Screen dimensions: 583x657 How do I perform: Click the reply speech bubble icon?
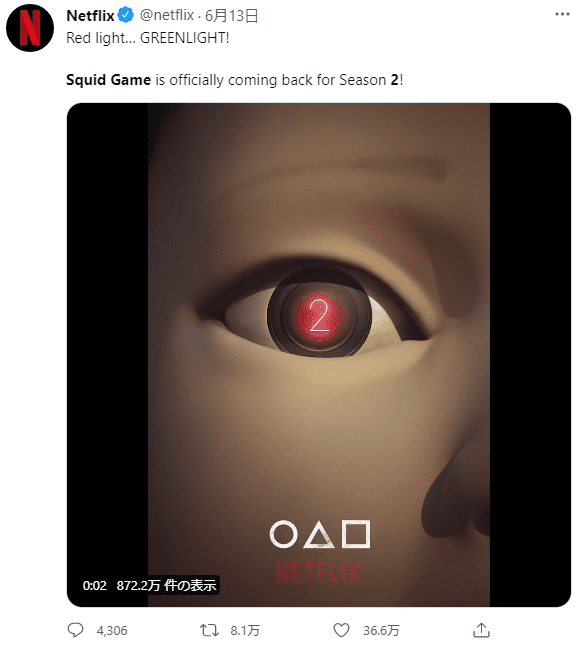75,630
